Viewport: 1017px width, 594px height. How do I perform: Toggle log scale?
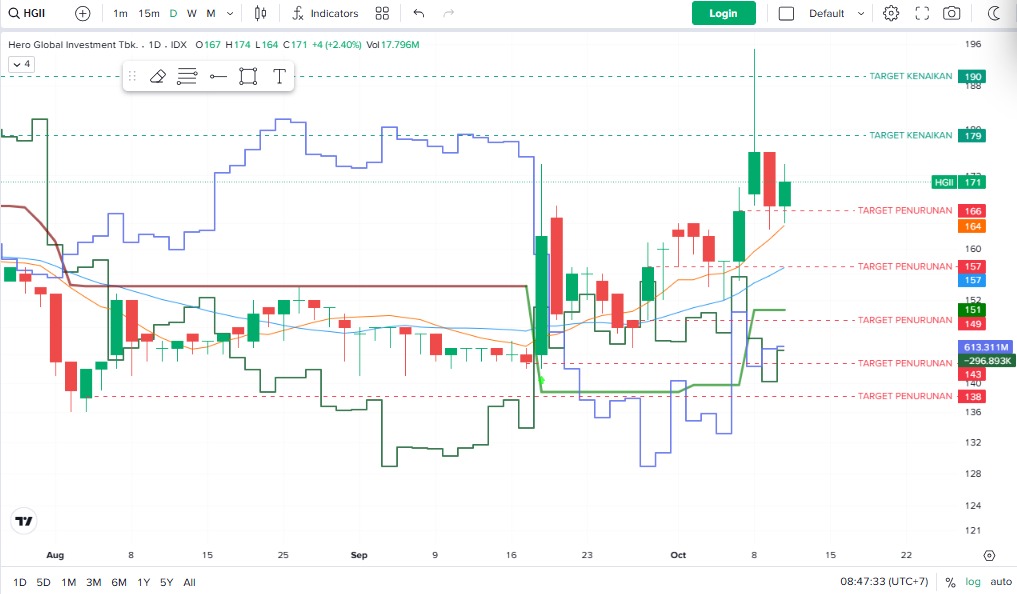971,582
